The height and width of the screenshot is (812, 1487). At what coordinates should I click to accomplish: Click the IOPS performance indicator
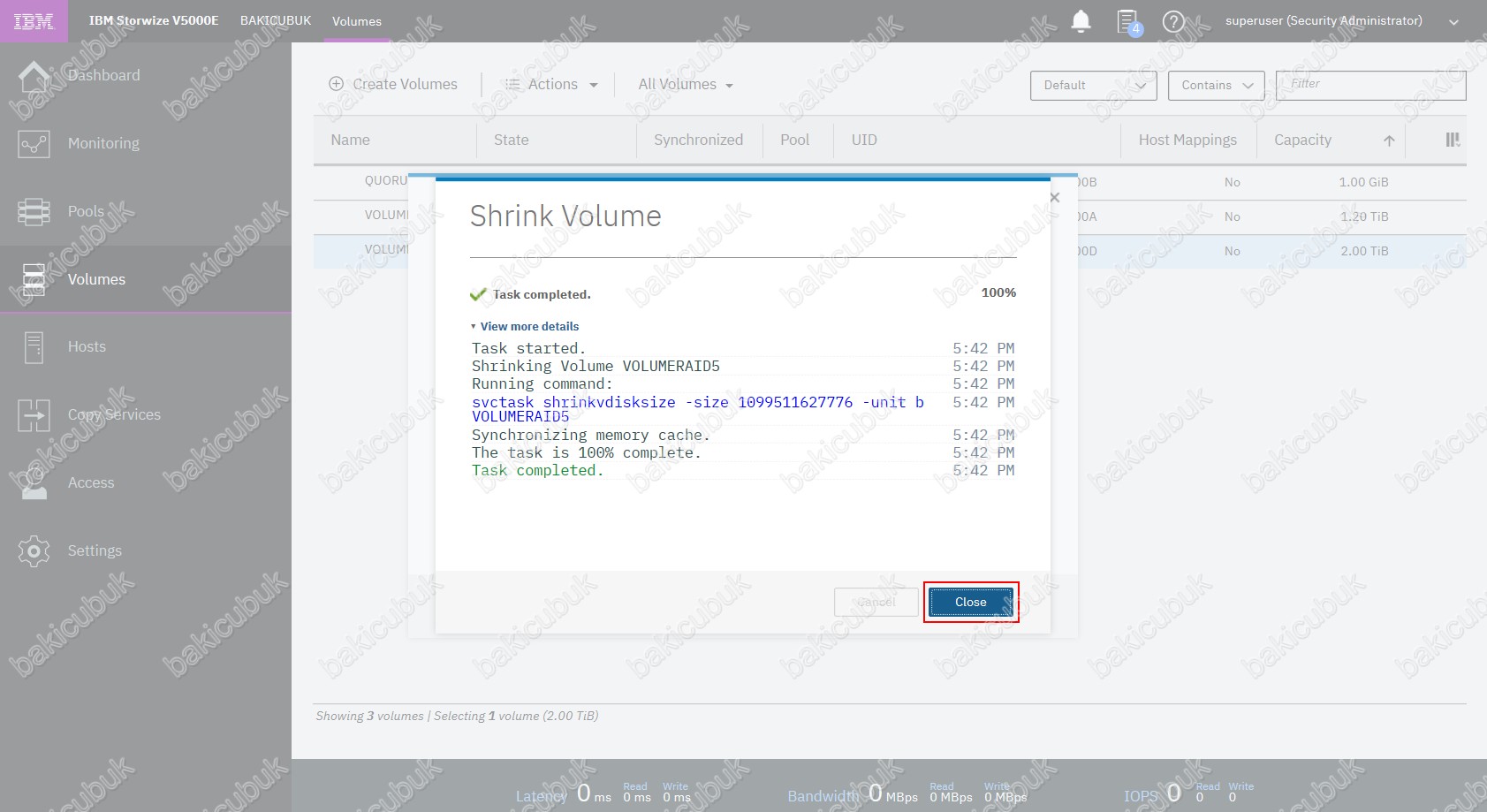coord(1189,793)
